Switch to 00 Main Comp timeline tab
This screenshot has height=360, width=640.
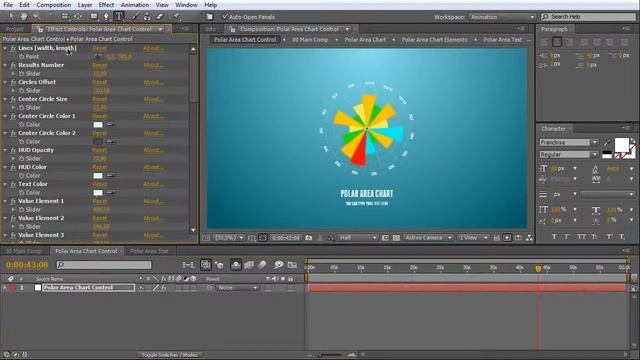coord(24,251)
